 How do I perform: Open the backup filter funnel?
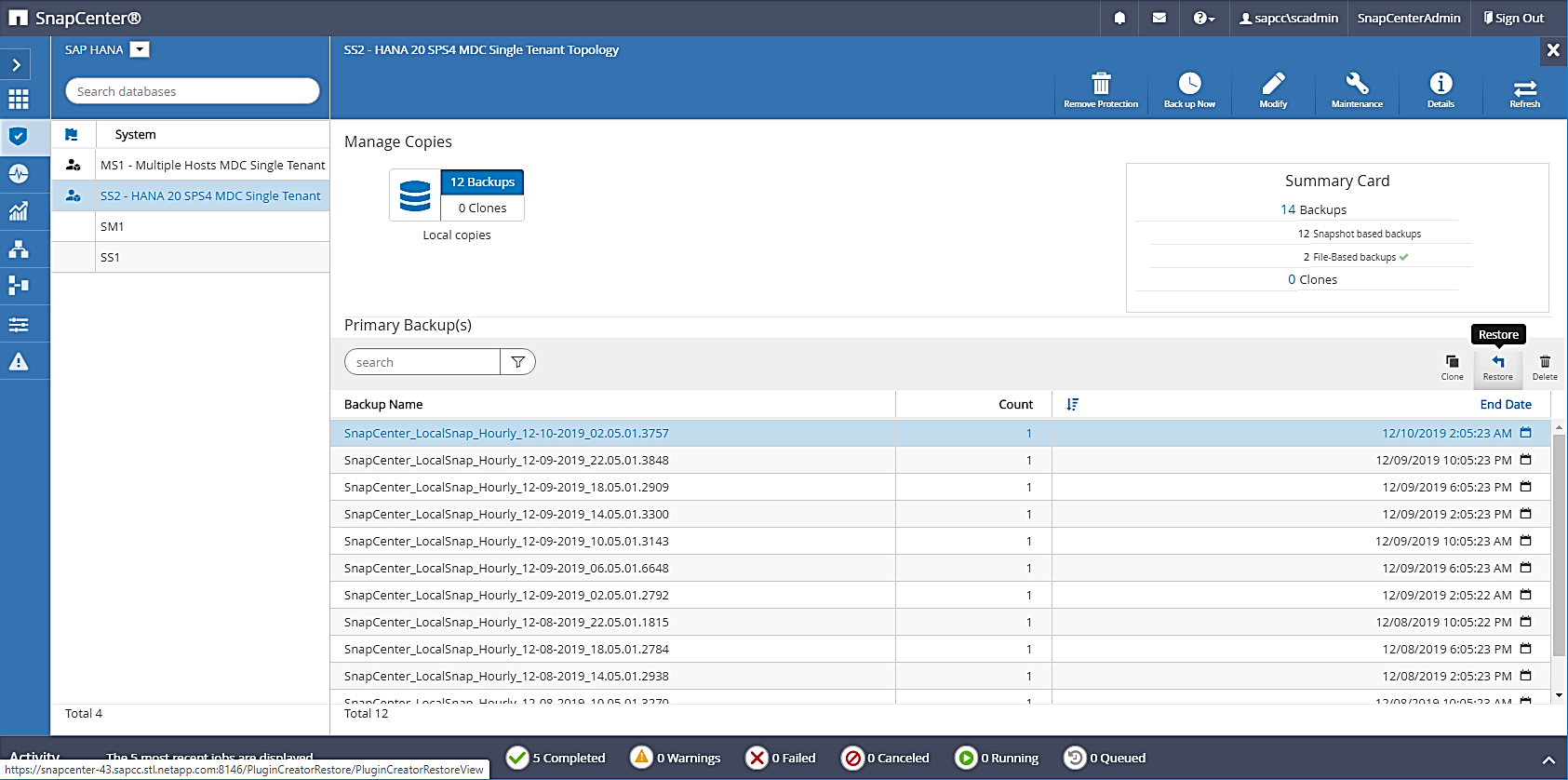pyautogui.click(x=518, y=362)
